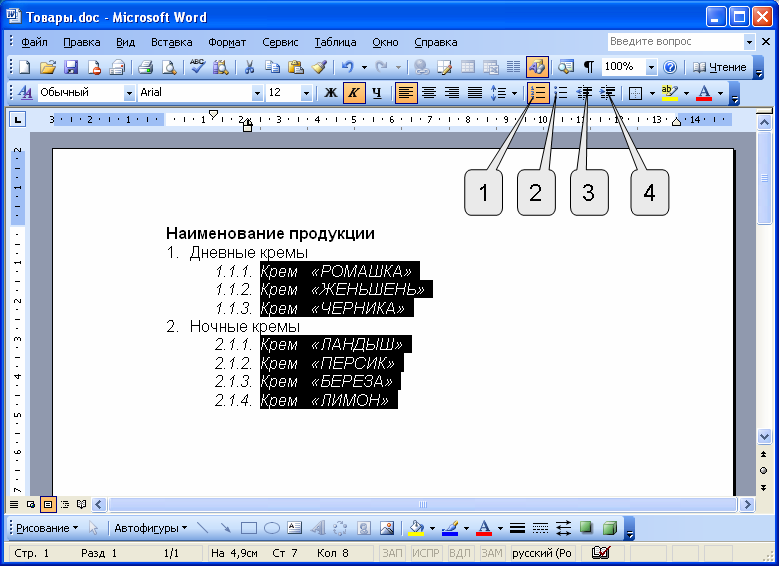779x566 pixels.
Task: Open Word Help question mark icon
Action: click(x=670, y=67)
